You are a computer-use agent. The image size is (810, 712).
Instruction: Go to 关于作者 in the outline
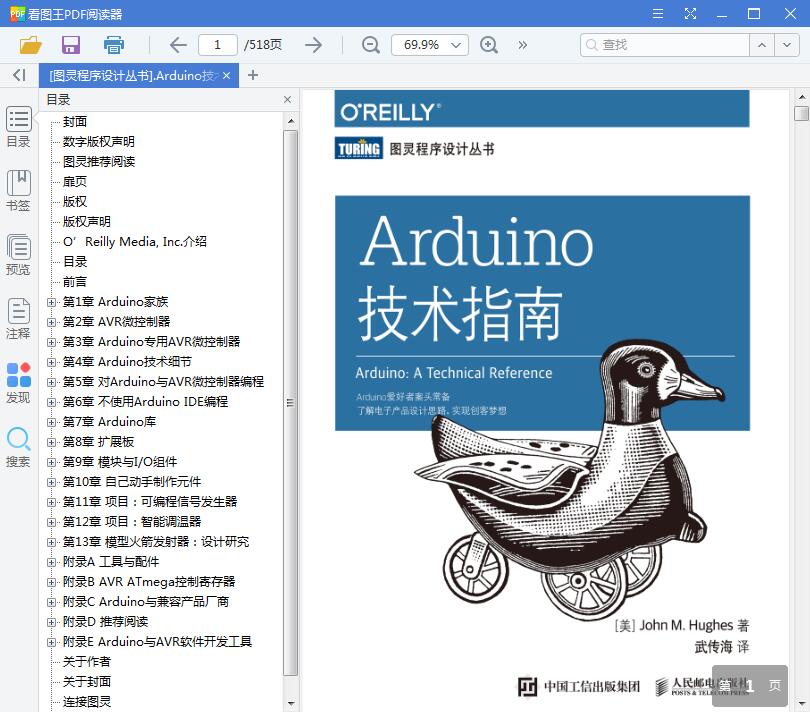pos(87,662)
